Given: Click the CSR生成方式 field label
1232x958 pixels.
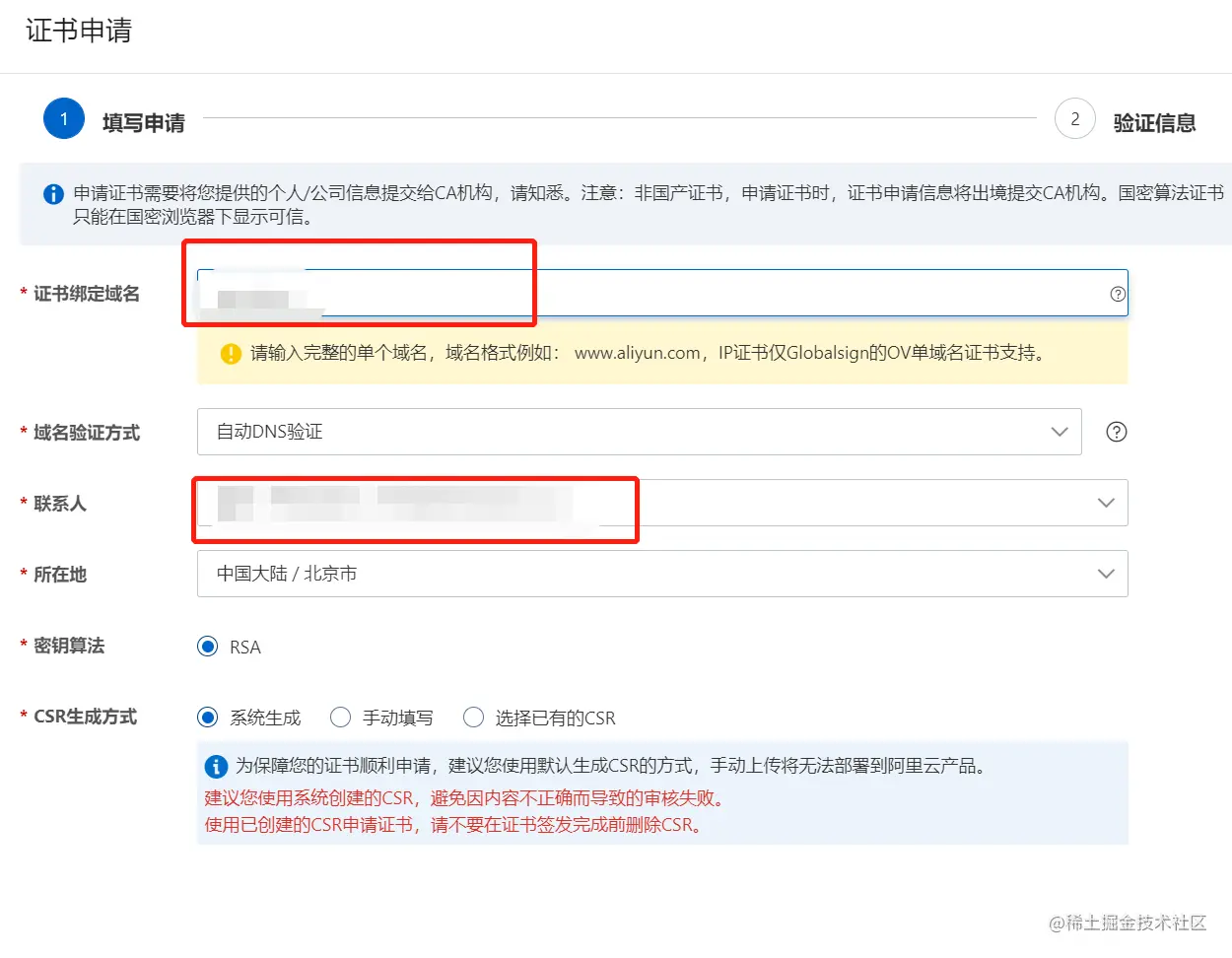Looking at the screenshot, I should (x=86, y=717).
